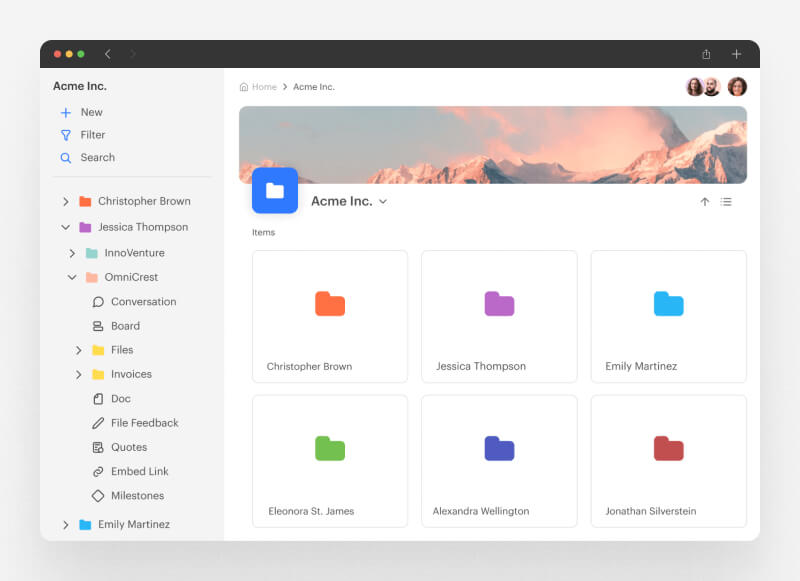Expand Christopher Brown in sidebar tree
This screenshot has width=800, height=581.
(65, 202)
